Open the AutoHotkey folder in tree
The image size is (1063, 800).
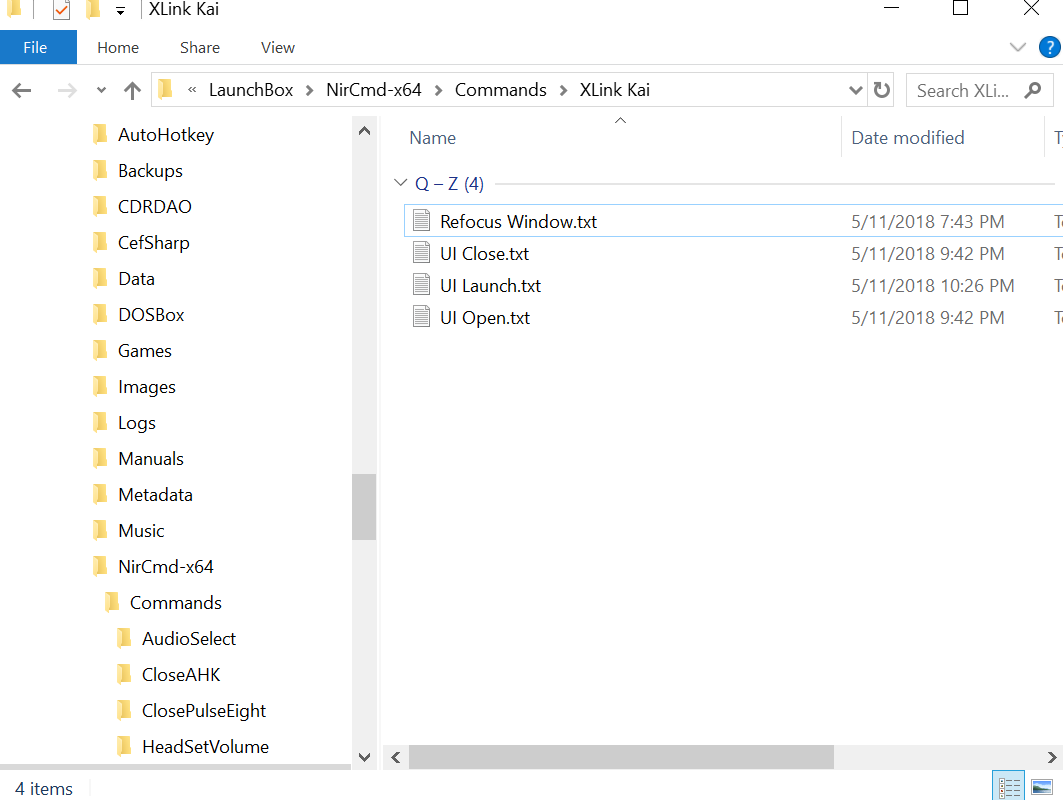165,134
